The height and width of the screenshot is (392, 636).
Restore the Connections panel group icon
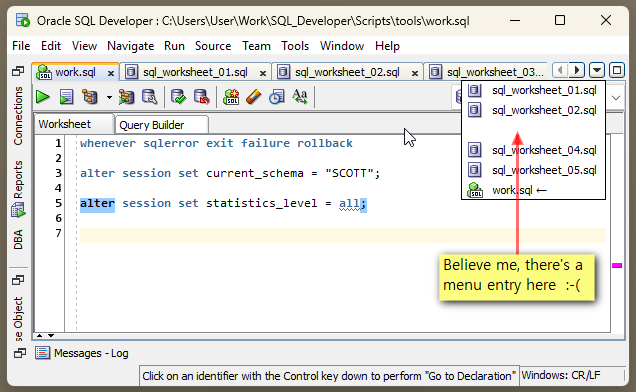tap(18, 71)
